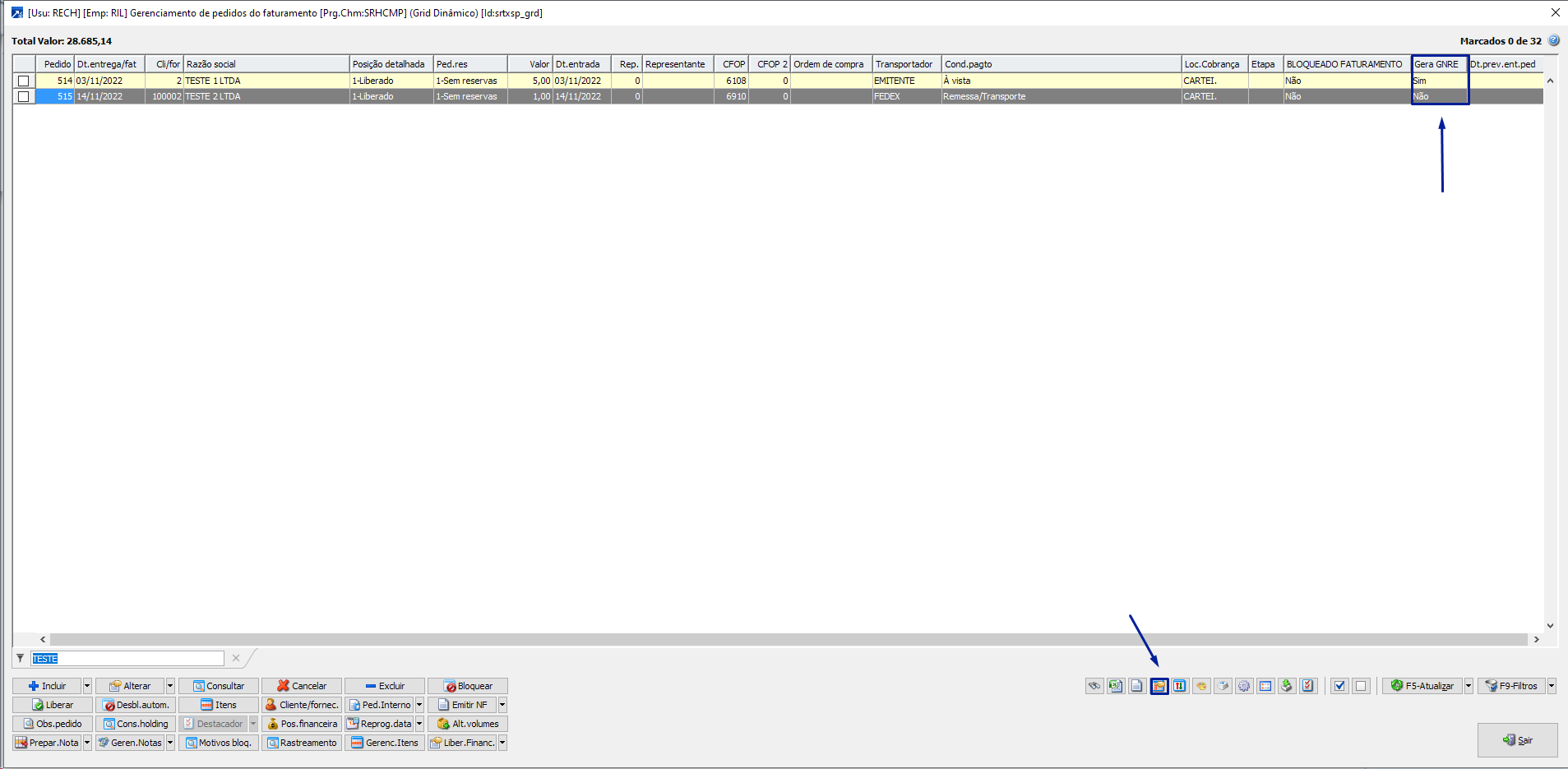Unmark all rows with empty-box icon

tap(1361, 686)
